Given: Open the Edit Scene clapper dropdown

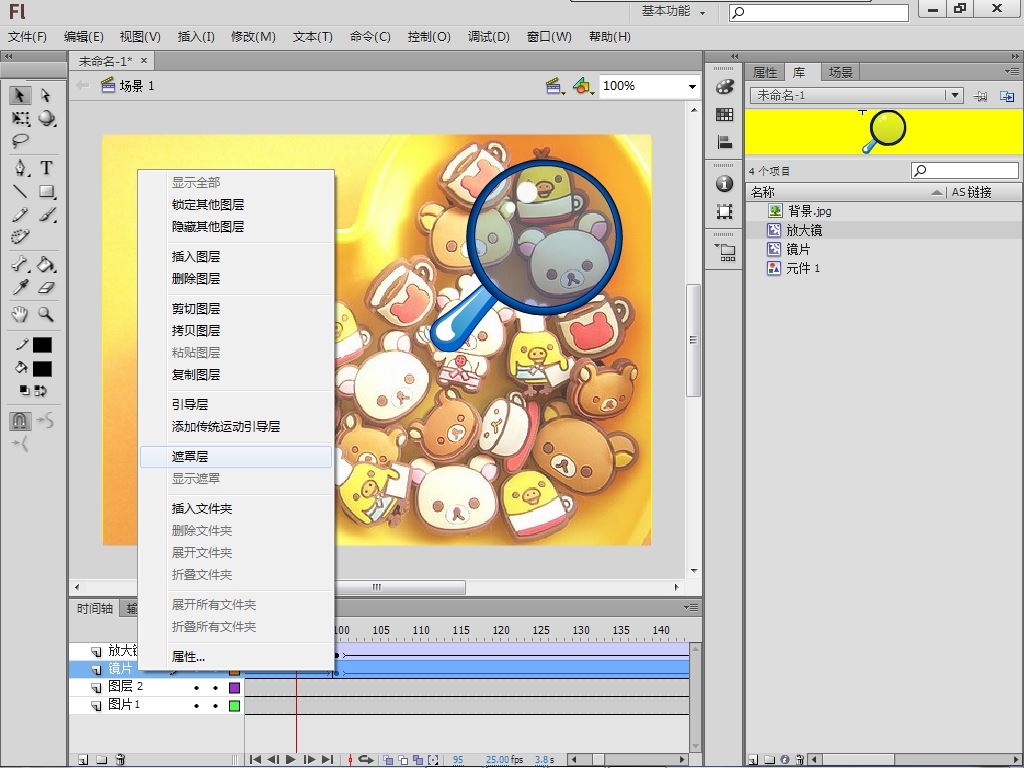Looking at the screenshot, I should (555, 86).
